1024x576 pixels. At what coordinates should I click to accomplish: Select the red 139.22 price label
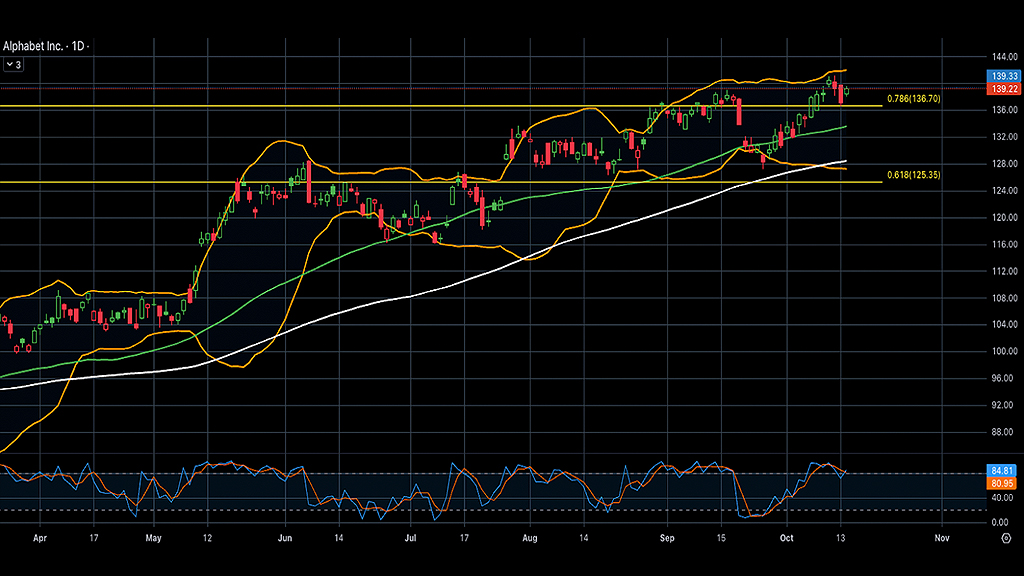1004,88
